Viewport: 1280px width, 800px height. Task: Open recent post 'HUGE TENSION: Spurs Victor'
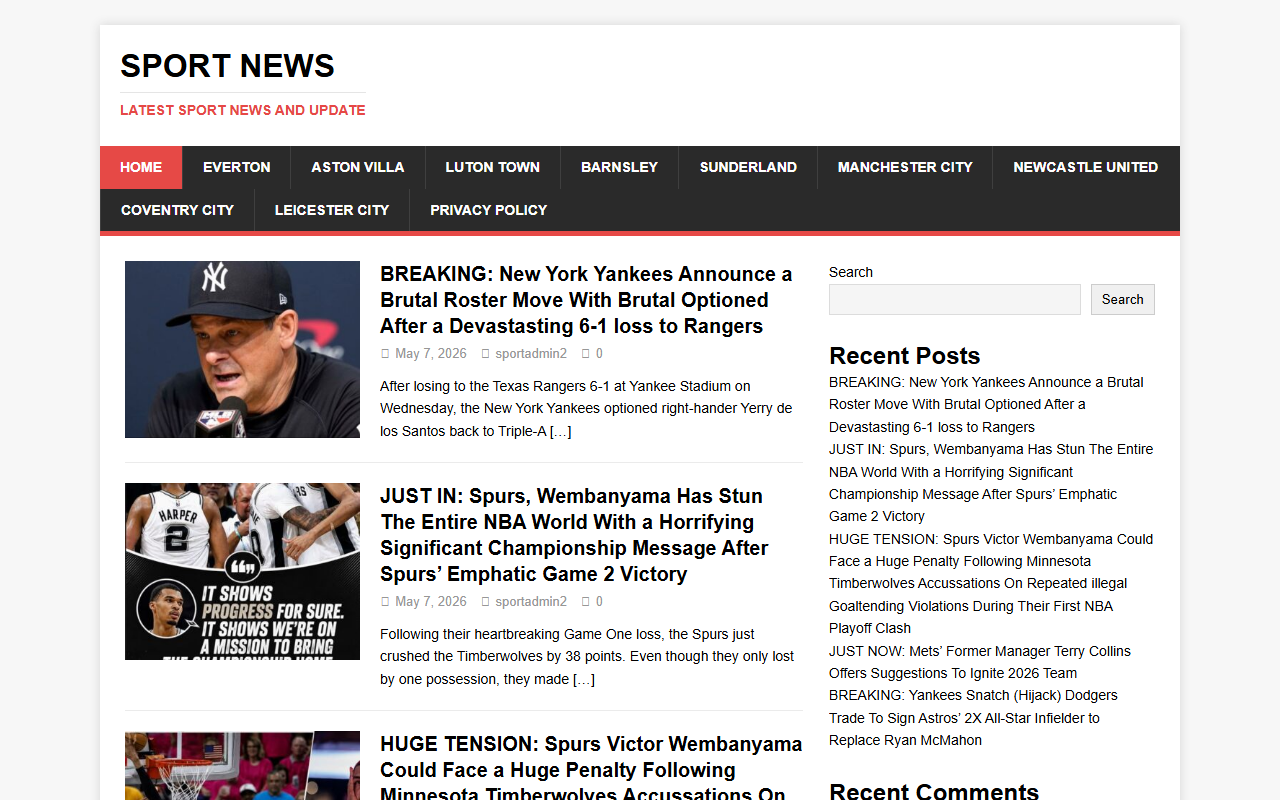click(991, 584)
